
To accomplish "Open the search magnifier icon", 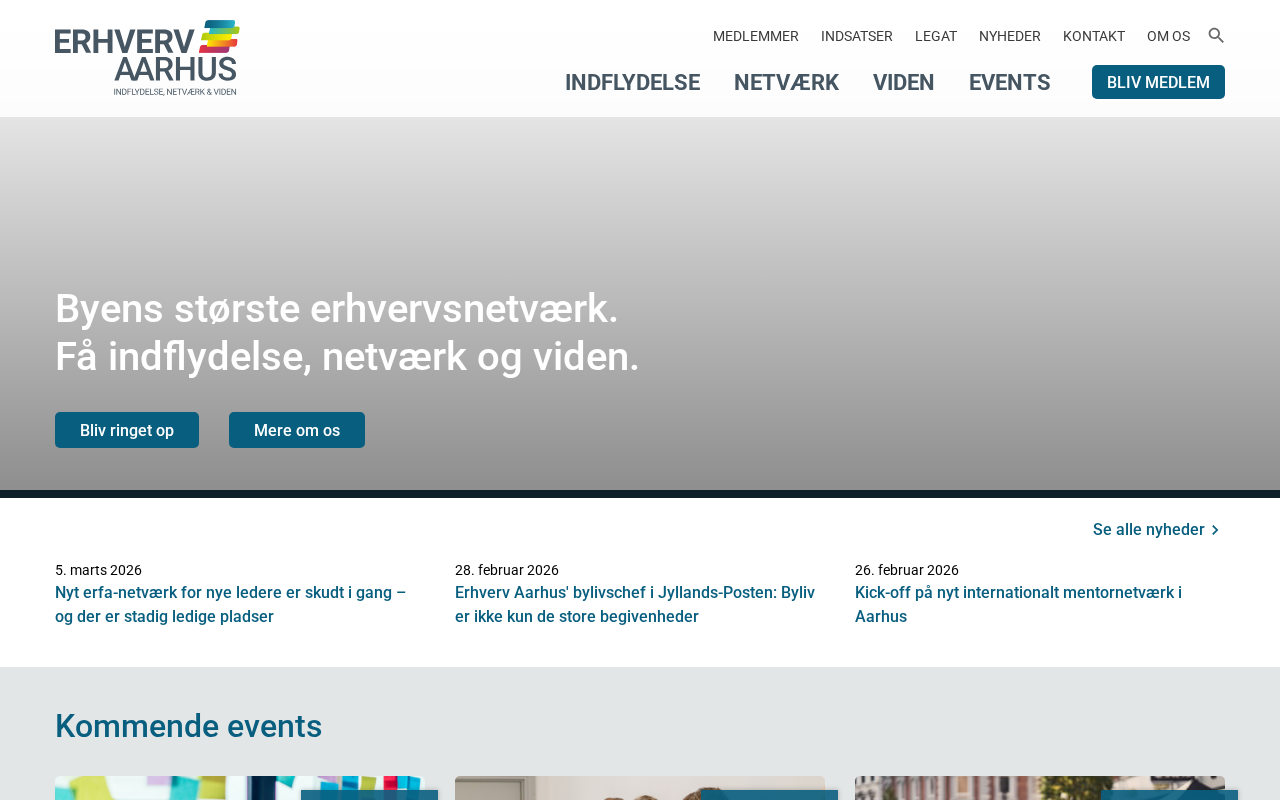I will (x=1216, y=36).
